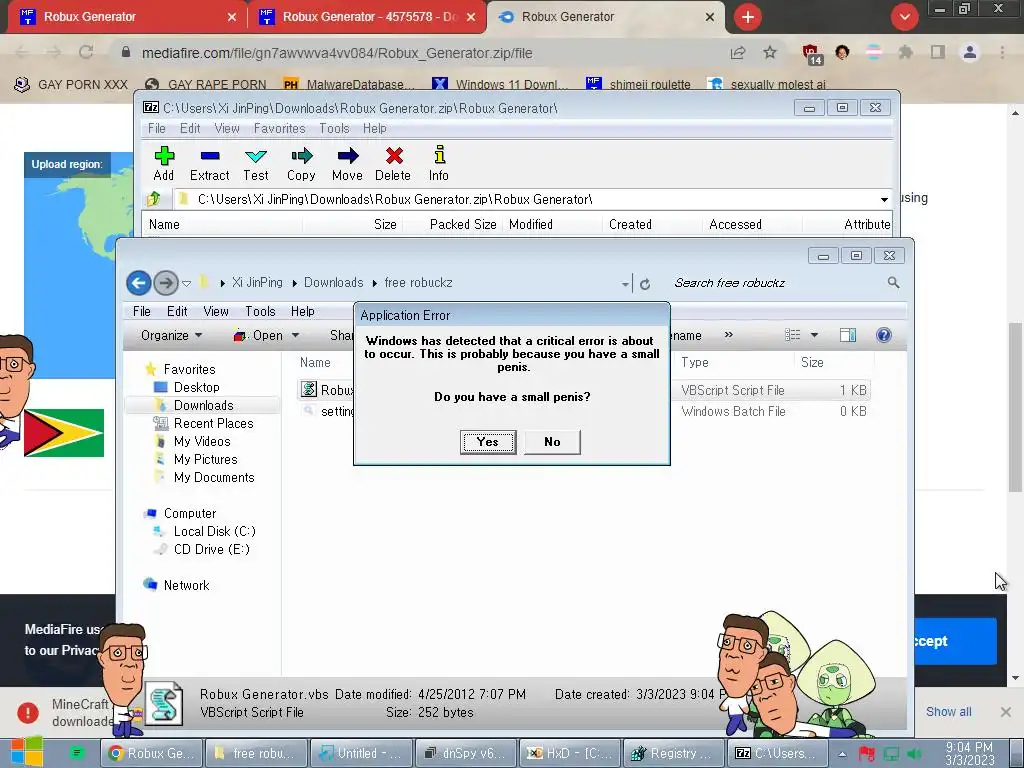The width and height of the screenshot is (1024, 768).
Task: Open Explorer Help menu
Action: pos(302,312)
